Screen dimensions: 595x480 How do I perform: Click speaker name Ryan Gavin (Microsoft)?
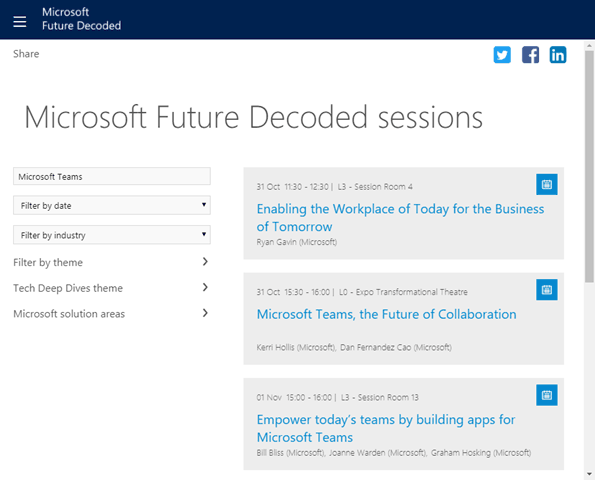coord(297,242)
